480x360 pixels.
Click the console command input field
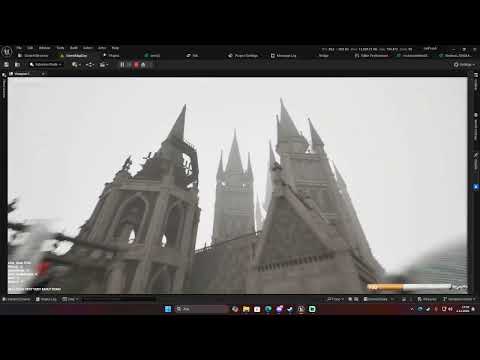pos(118,299)
